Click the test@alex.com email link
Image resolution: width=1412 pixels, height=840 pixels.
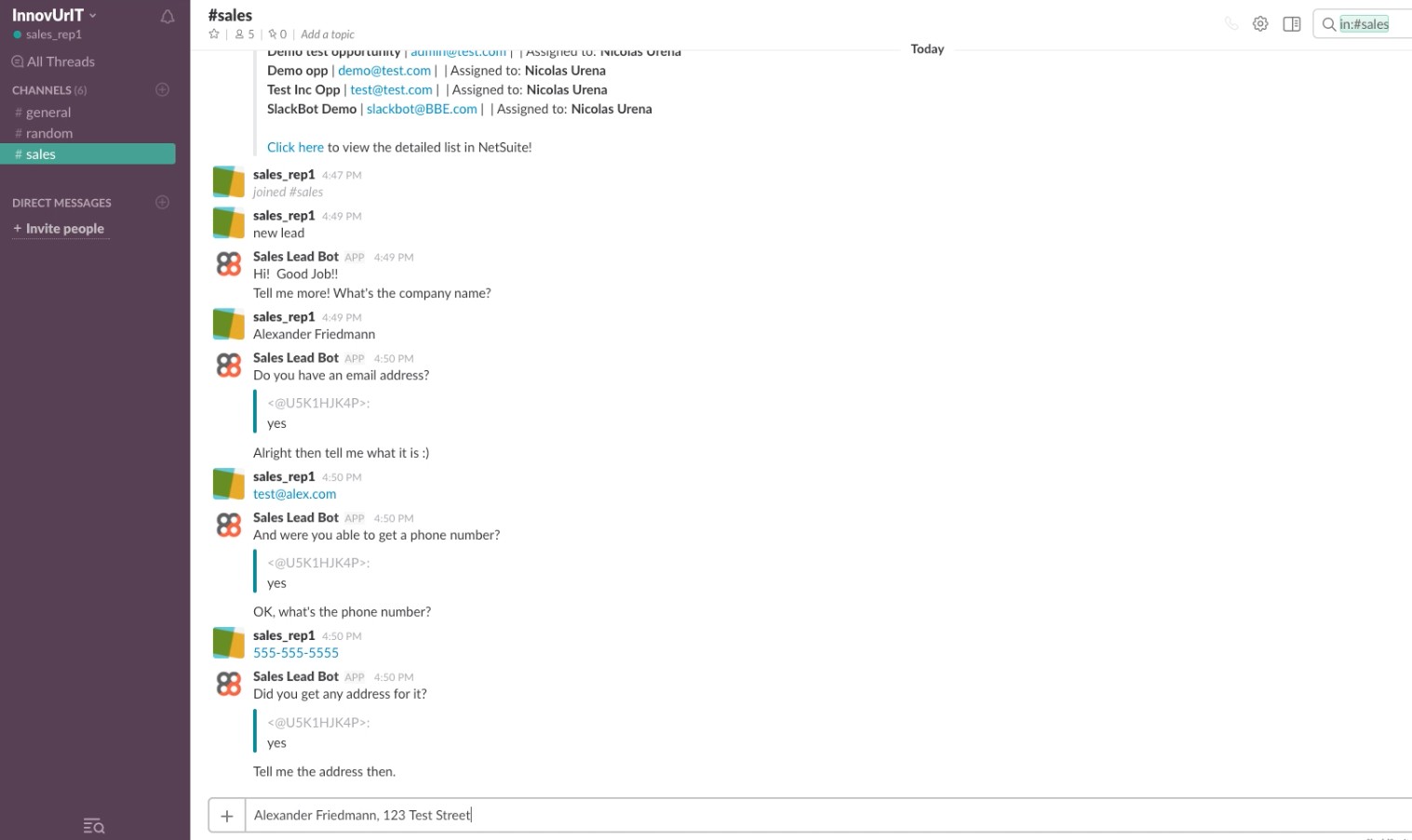294,494
